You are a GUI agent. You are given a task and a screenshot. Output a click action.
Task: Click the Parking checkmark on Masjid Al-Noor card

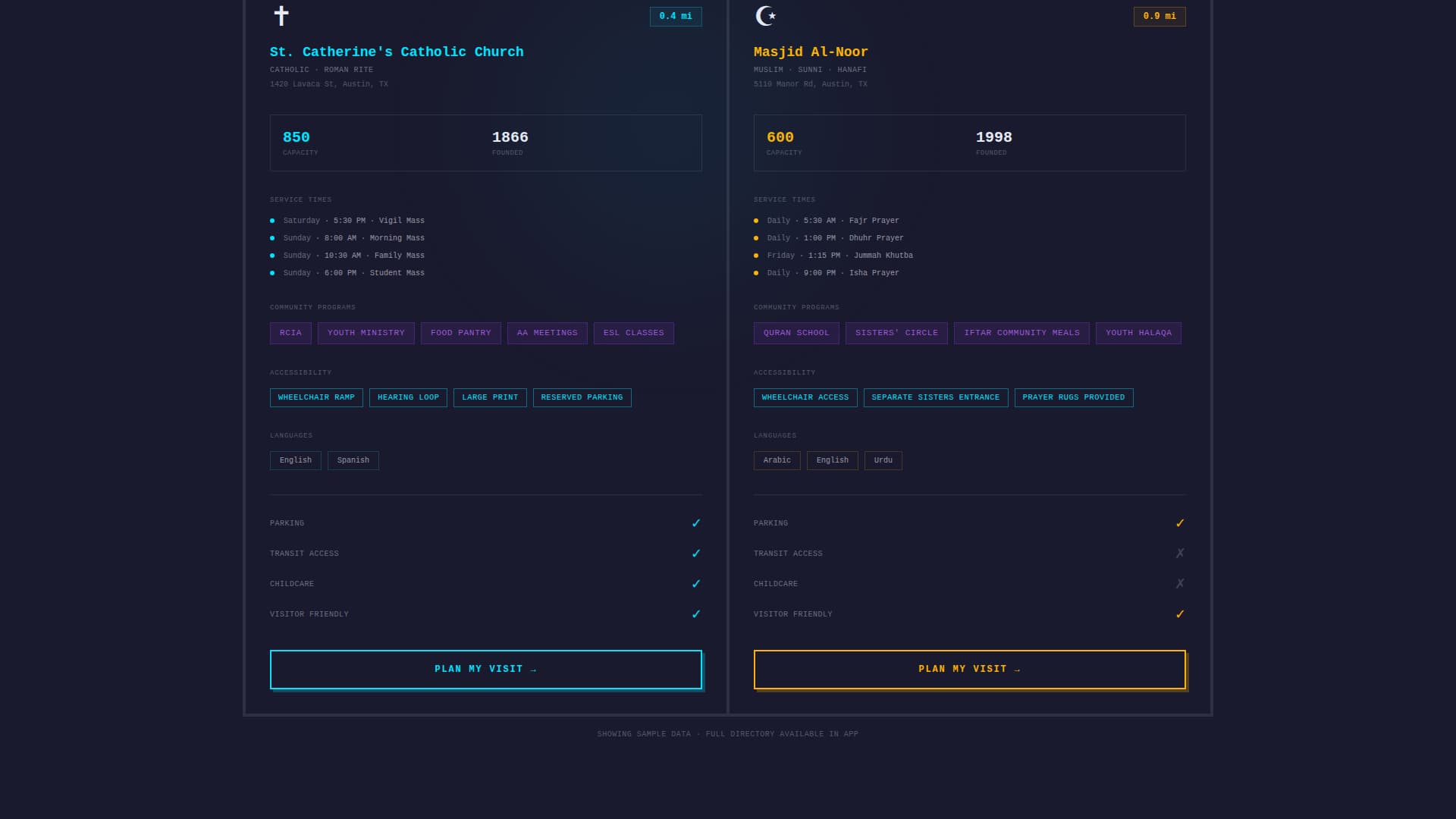[x=1180, y=523]
